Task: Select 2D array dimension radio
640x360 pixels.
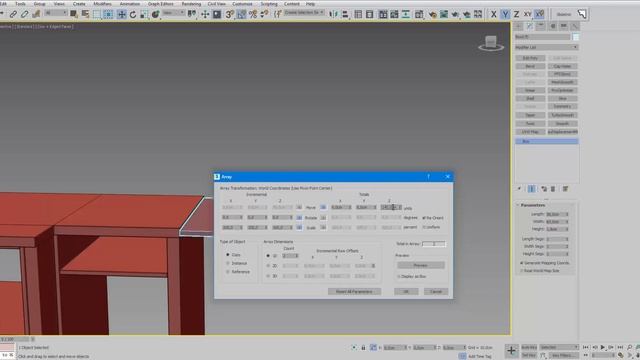Action: [x=268, y=266]
